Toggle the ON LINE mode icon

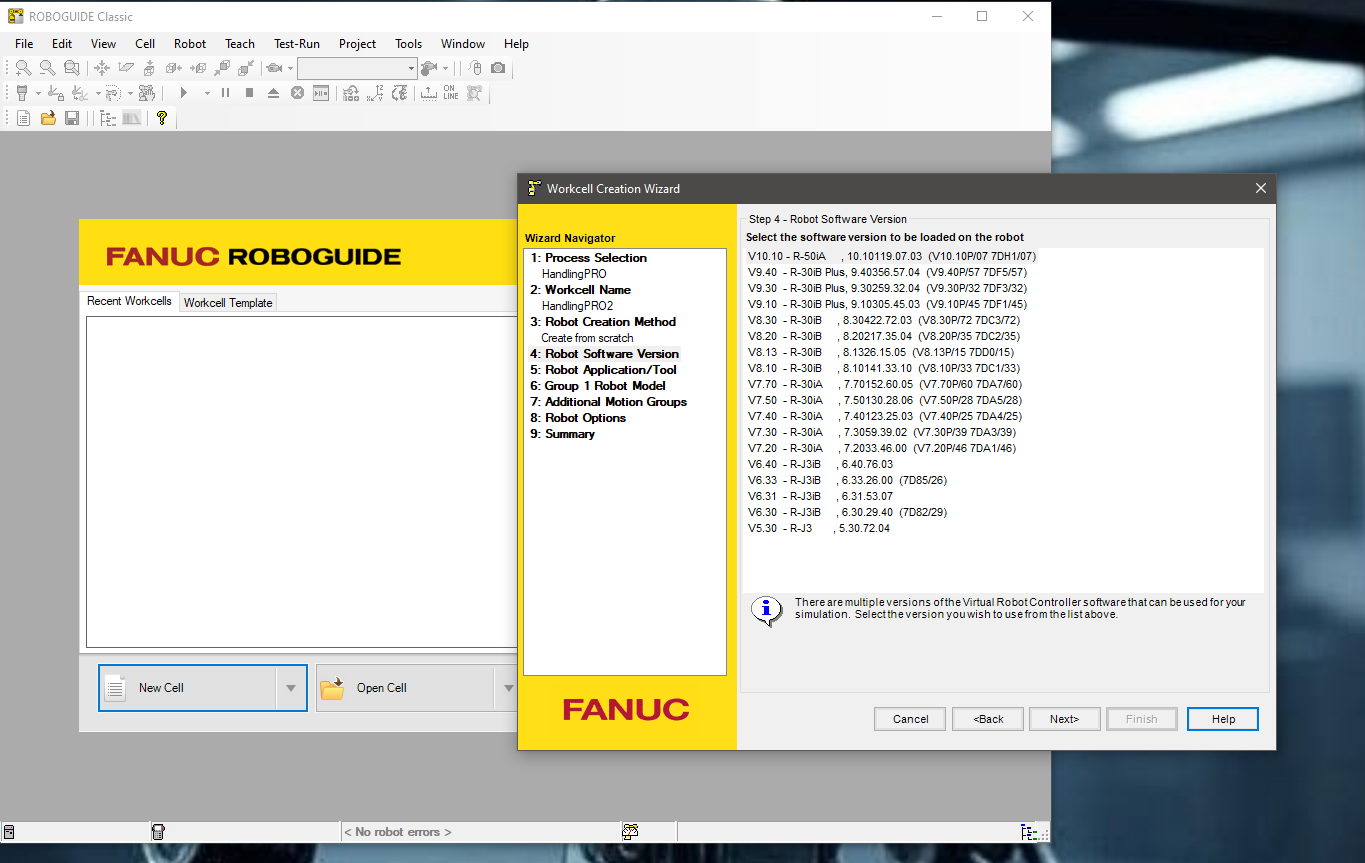pos(451,93)
